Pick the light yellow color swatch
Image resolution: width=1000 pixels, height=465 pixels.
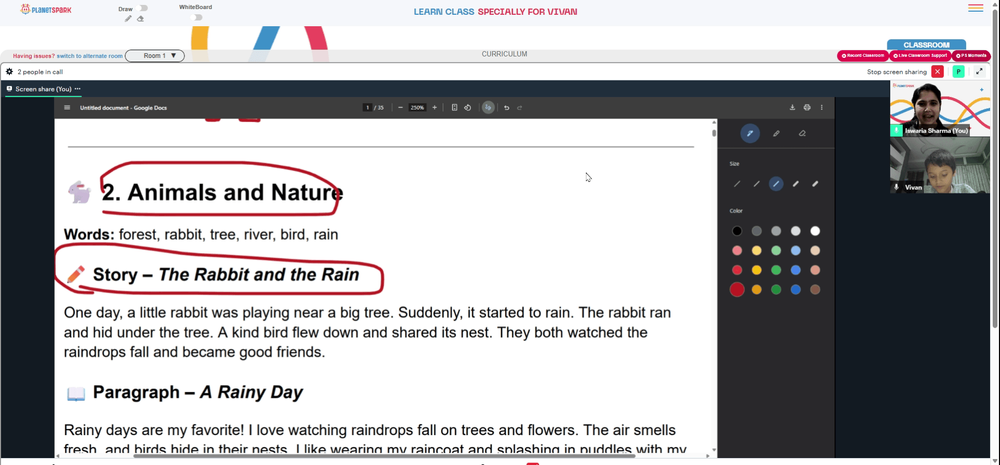(756, 251)
